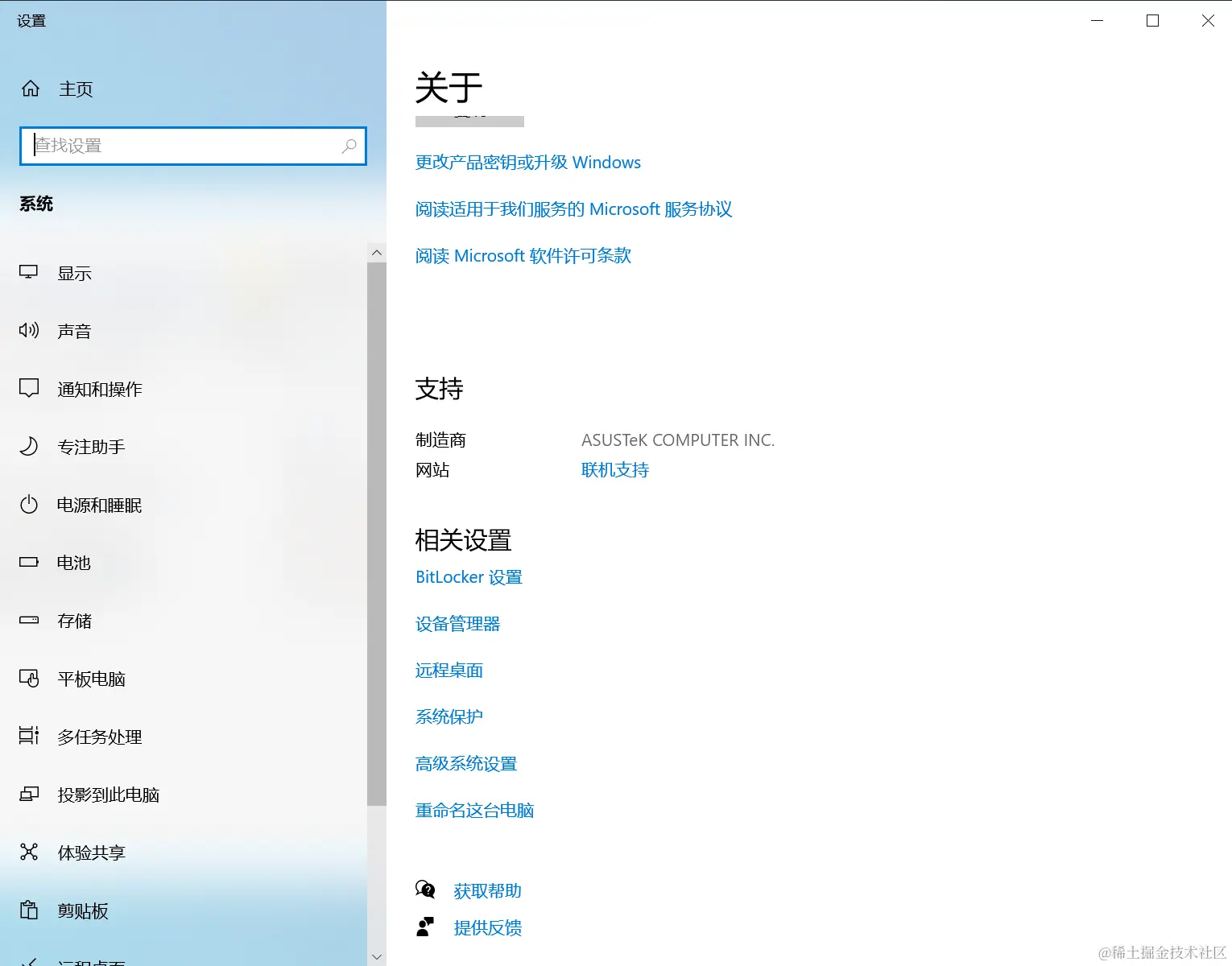Open 多任务处理 settings
Screen dimensions: 1232x966
click(100, 737)
